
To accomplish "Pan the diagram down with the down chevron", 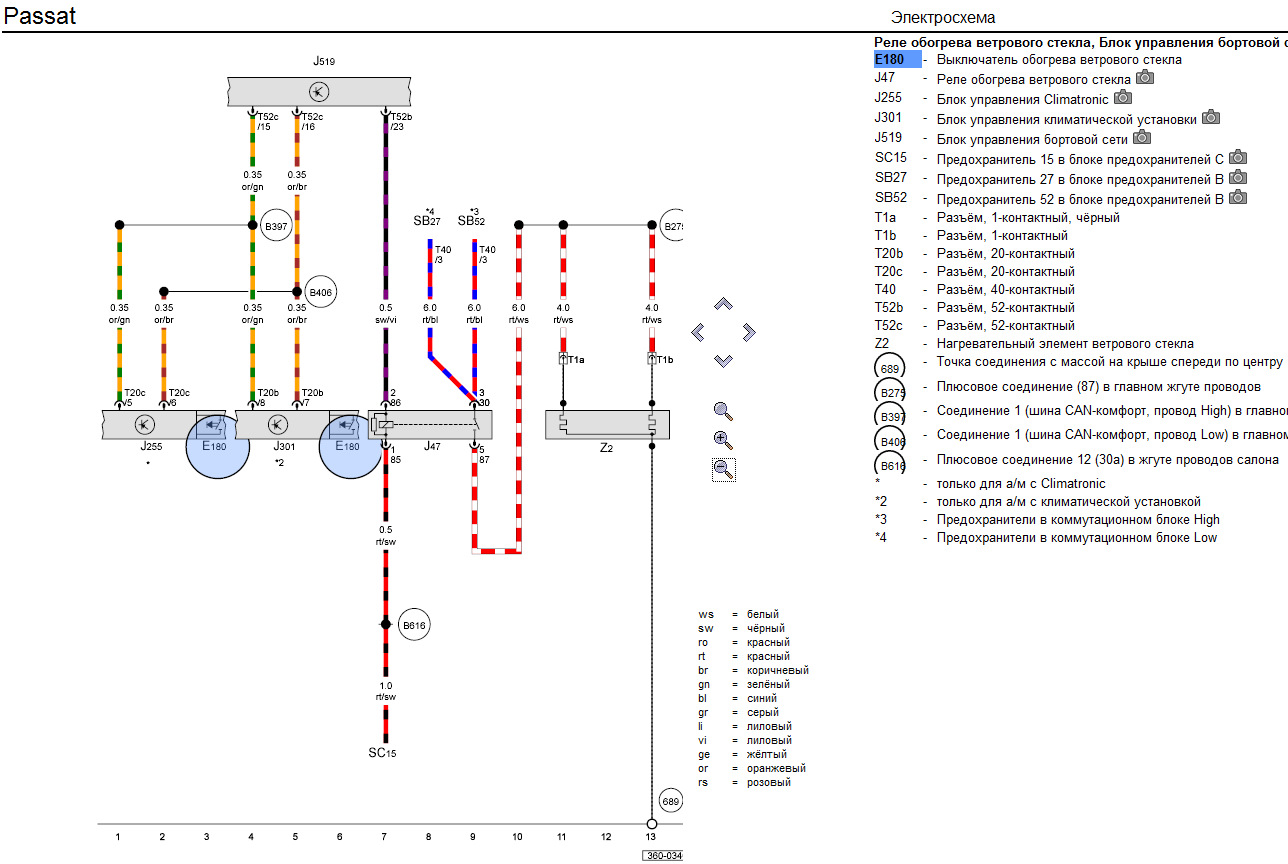I will (724, 360).
